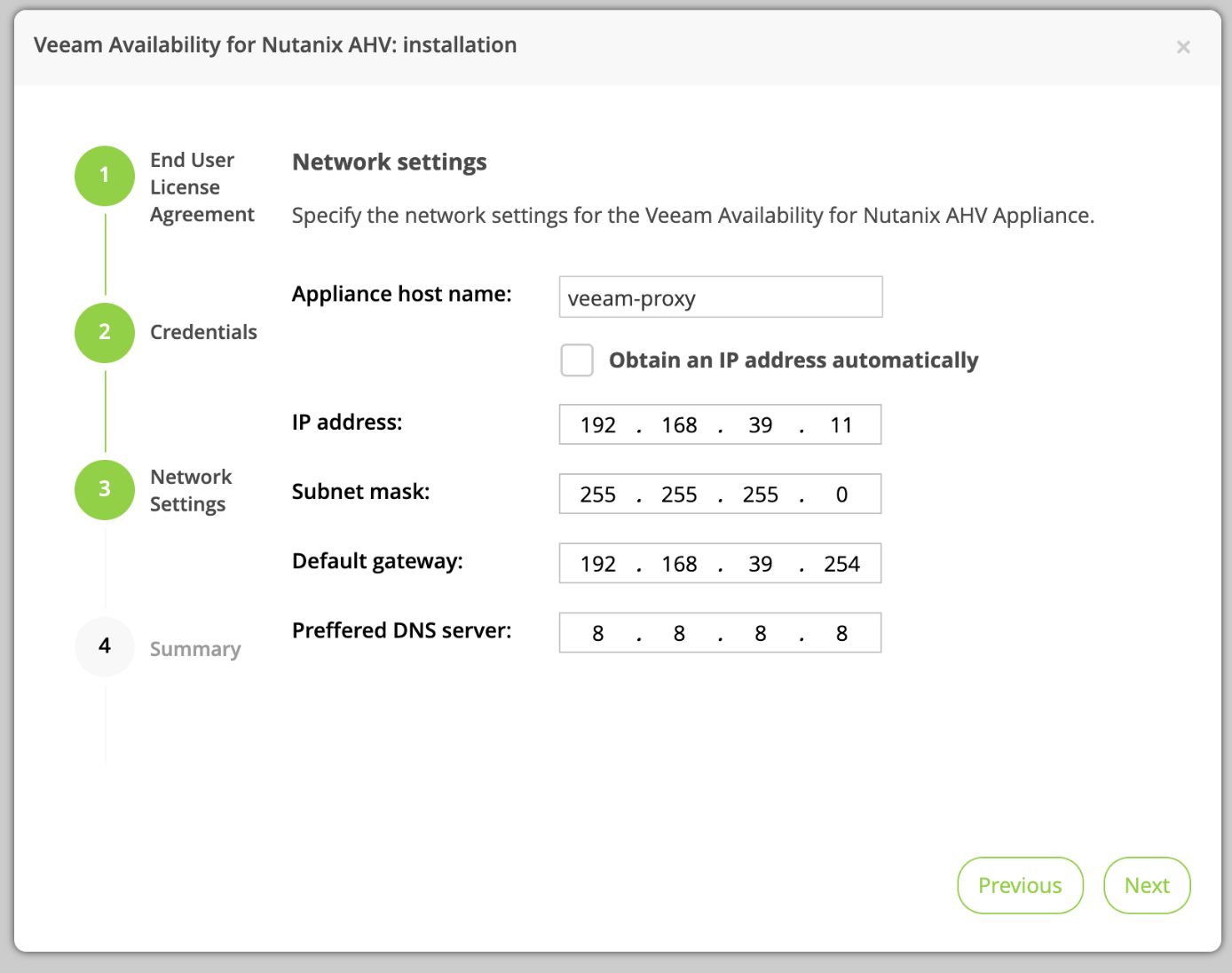Click the 'Obtain an IP address automatically' label
This screenshot has height=973, width=1232.
[x=794, y=360]
